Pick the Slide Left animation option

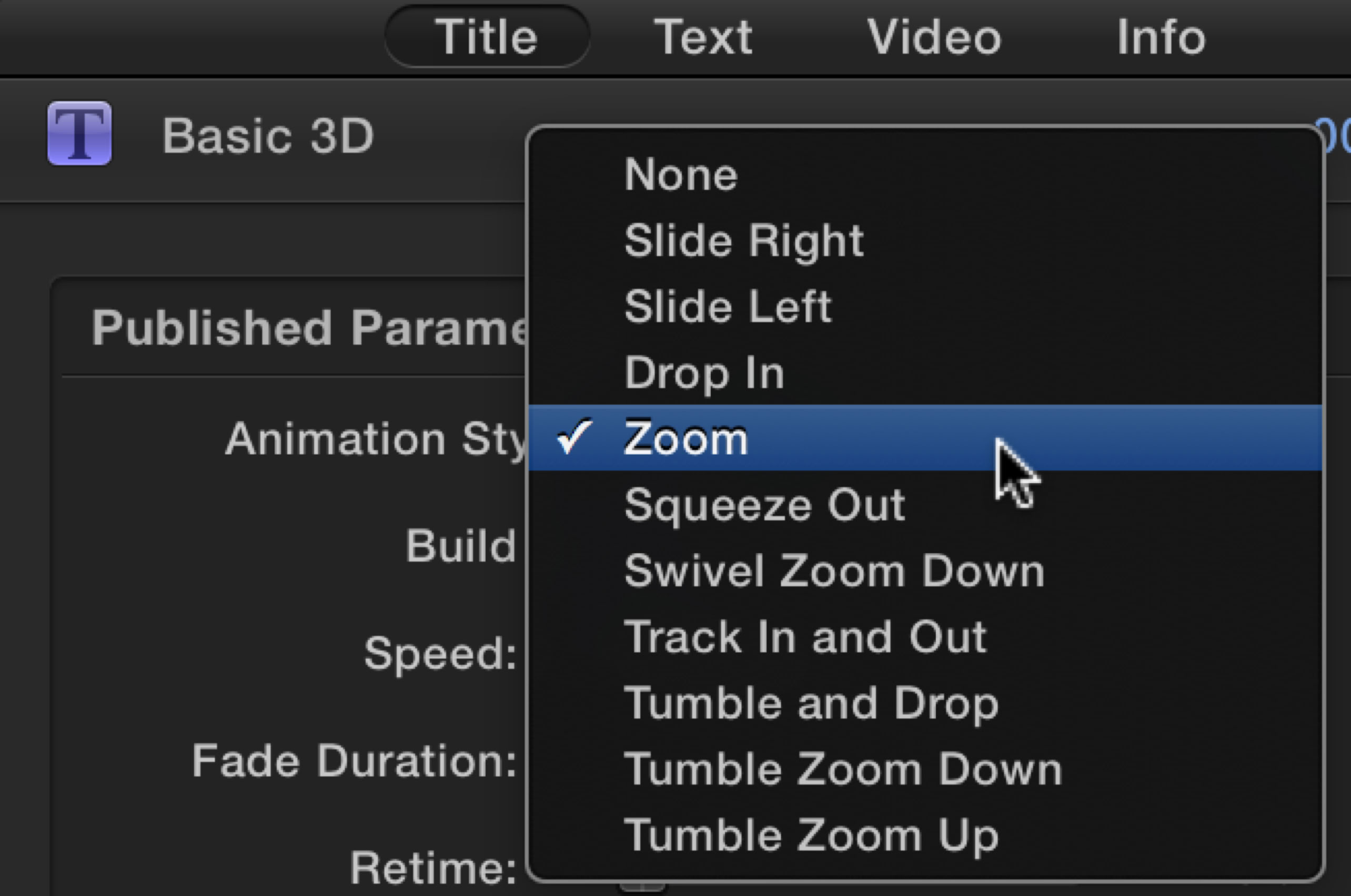tap(728, 307)
